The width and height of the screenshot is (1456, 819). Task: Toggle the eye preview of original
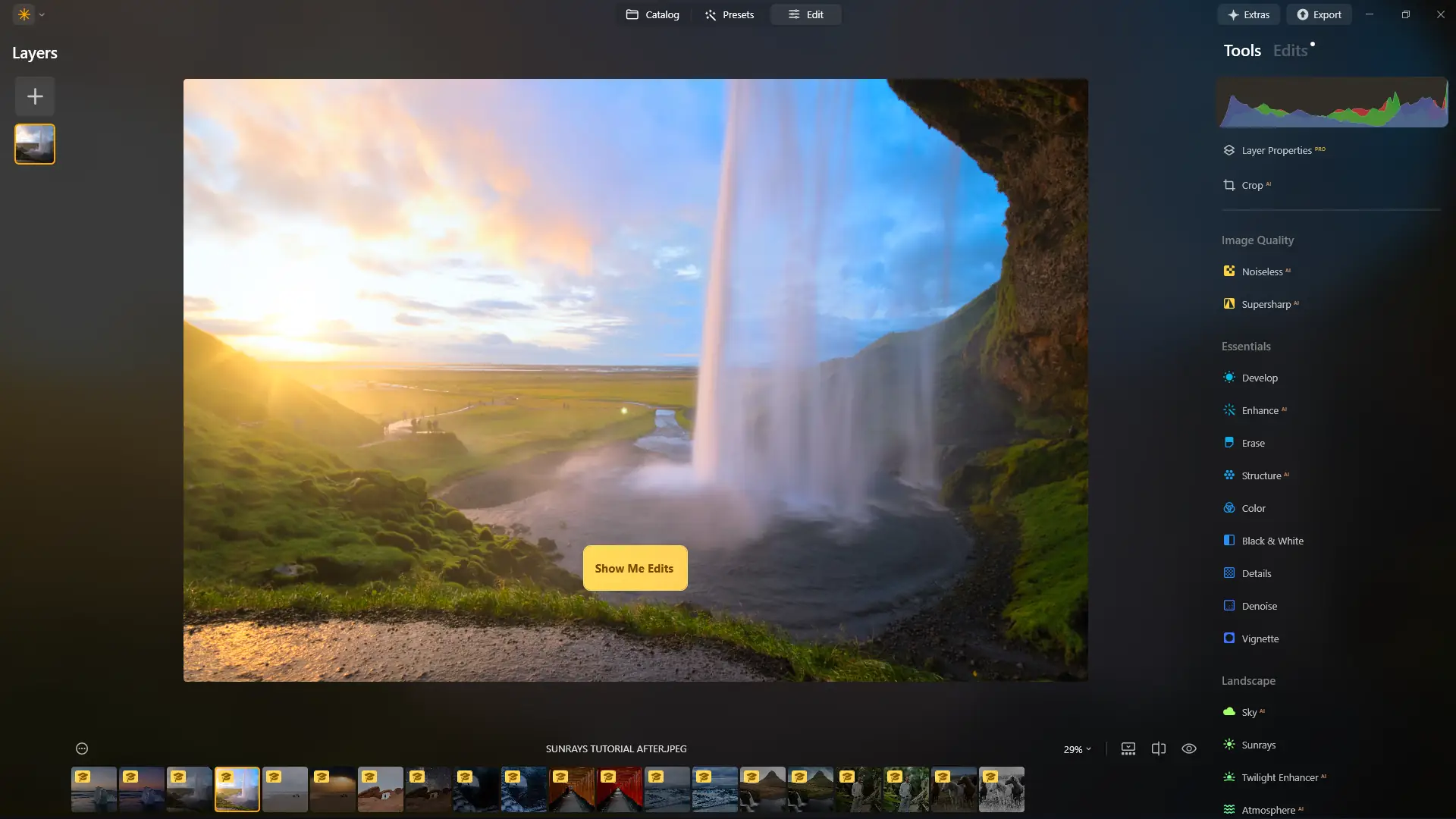point(1189,748)
